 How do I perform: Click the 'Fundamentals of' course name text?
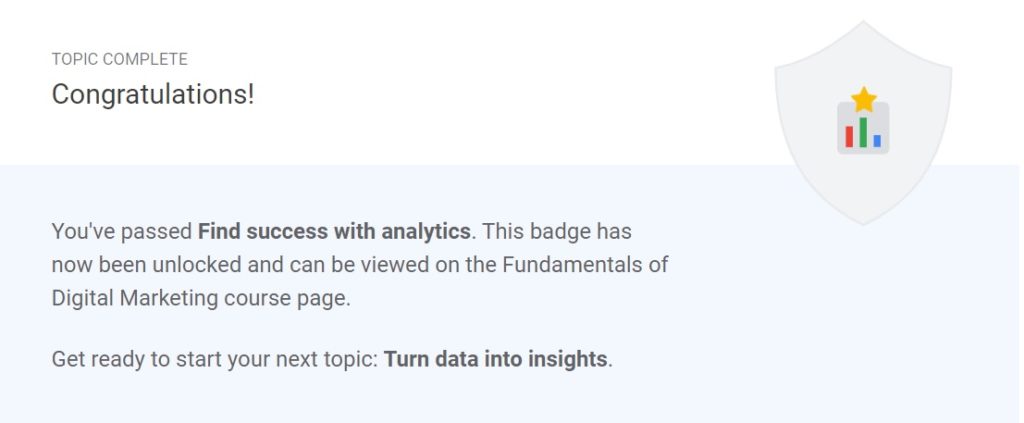pos(585,264)
